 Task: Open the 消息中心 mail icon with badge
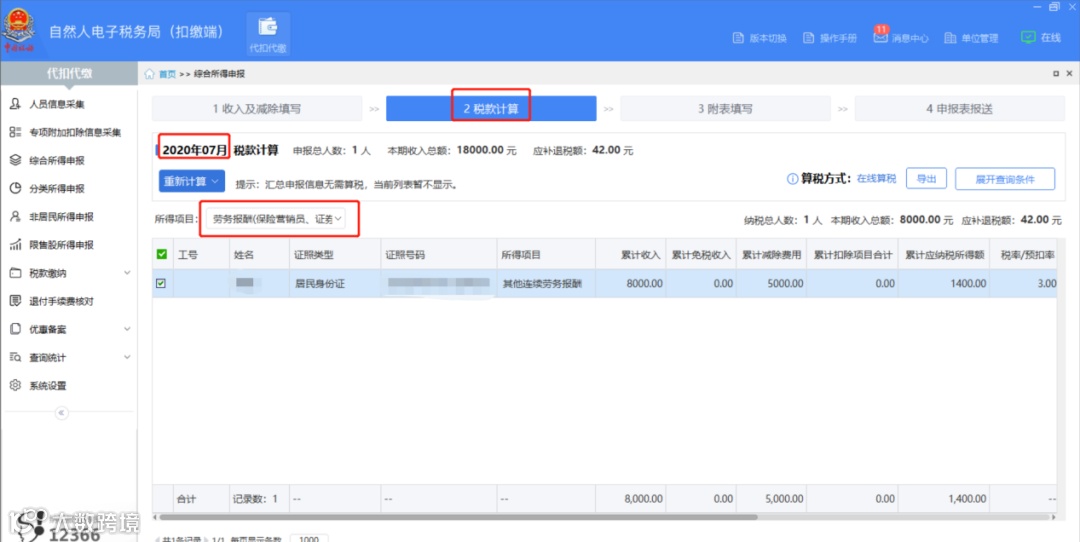pos(880,37)
